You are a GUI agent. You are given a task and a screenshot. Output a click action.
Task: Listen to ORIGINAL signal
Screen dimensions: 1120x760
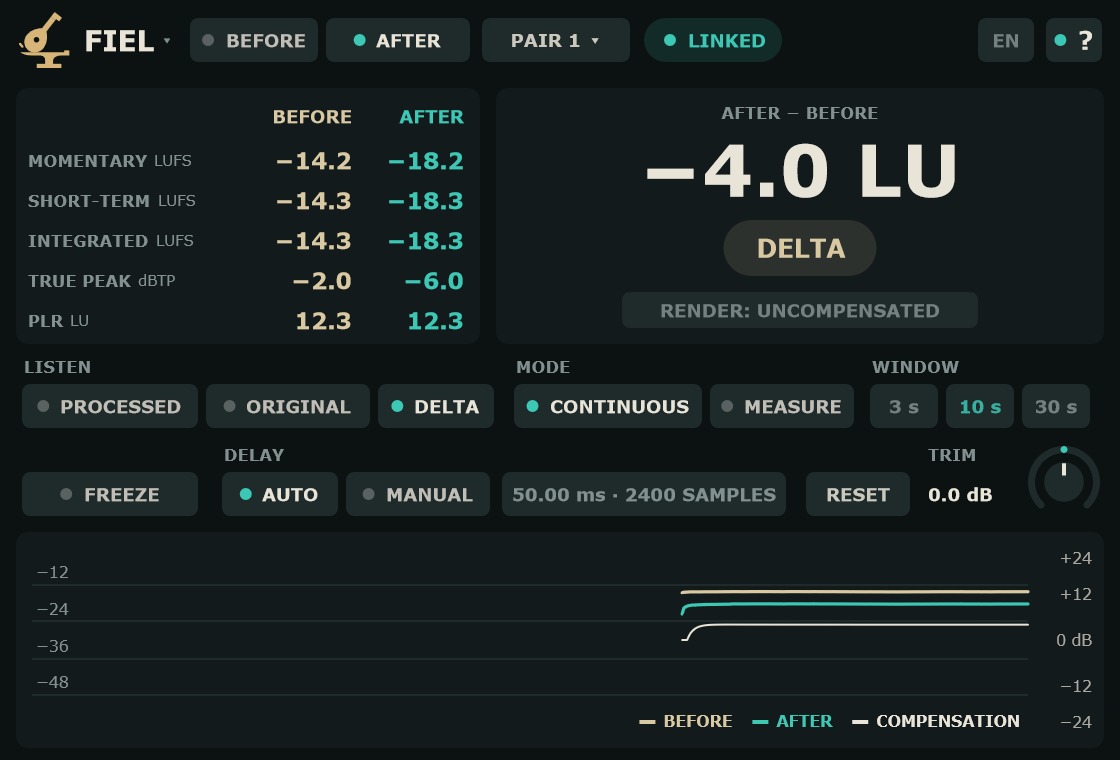coord(288,406)
